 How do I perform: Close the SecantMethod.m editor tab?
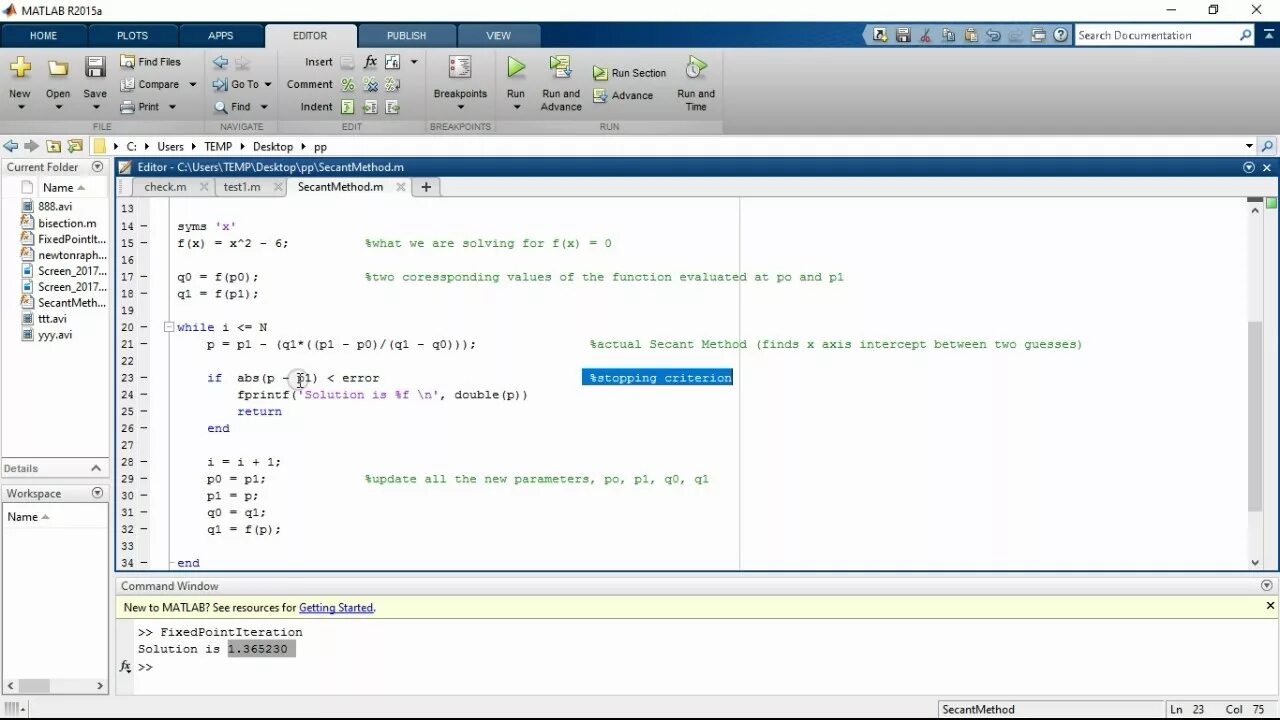[x=401, y=187]
